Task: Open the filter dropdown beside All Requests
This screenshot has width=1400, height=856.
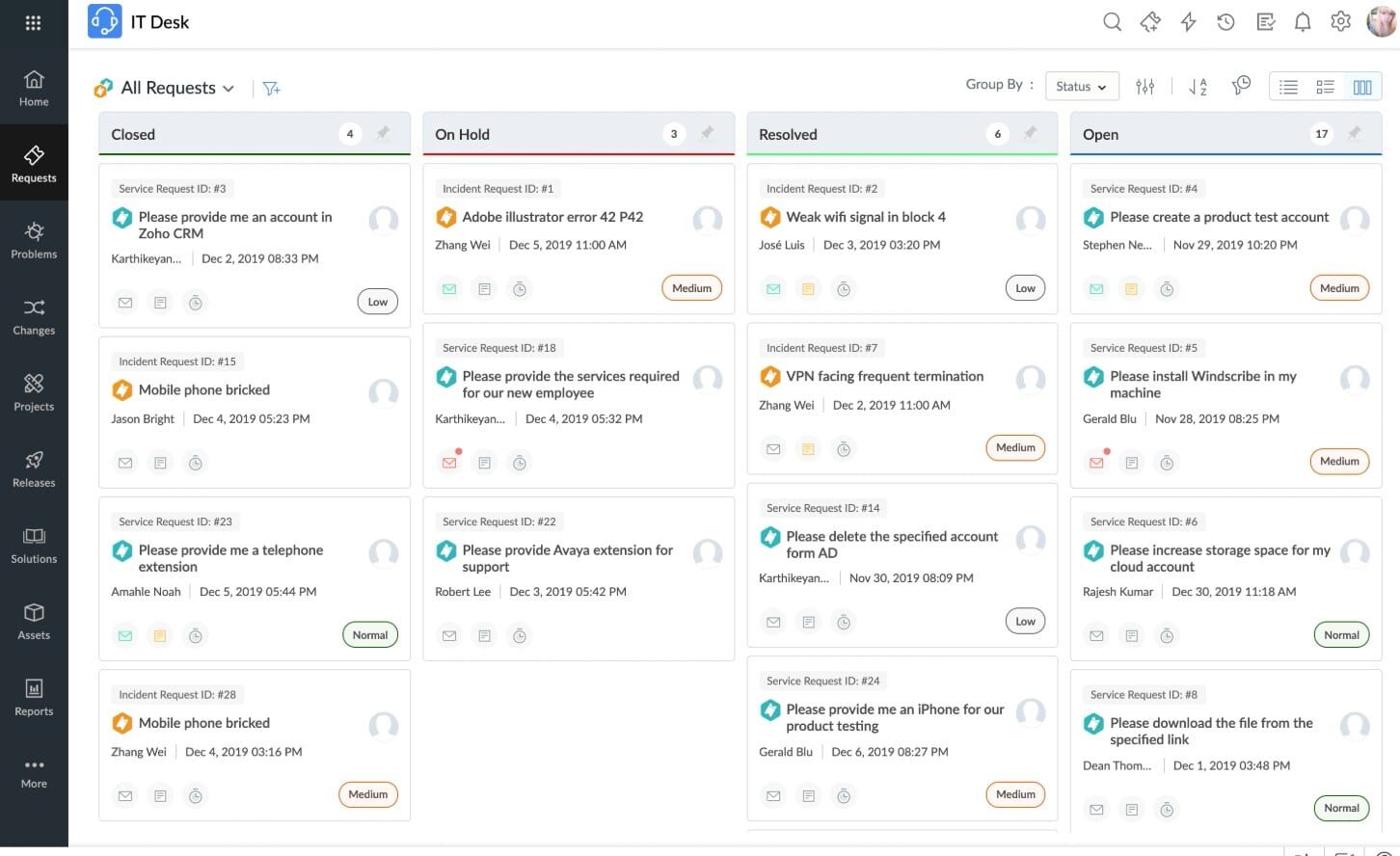Action: (271, 88)
